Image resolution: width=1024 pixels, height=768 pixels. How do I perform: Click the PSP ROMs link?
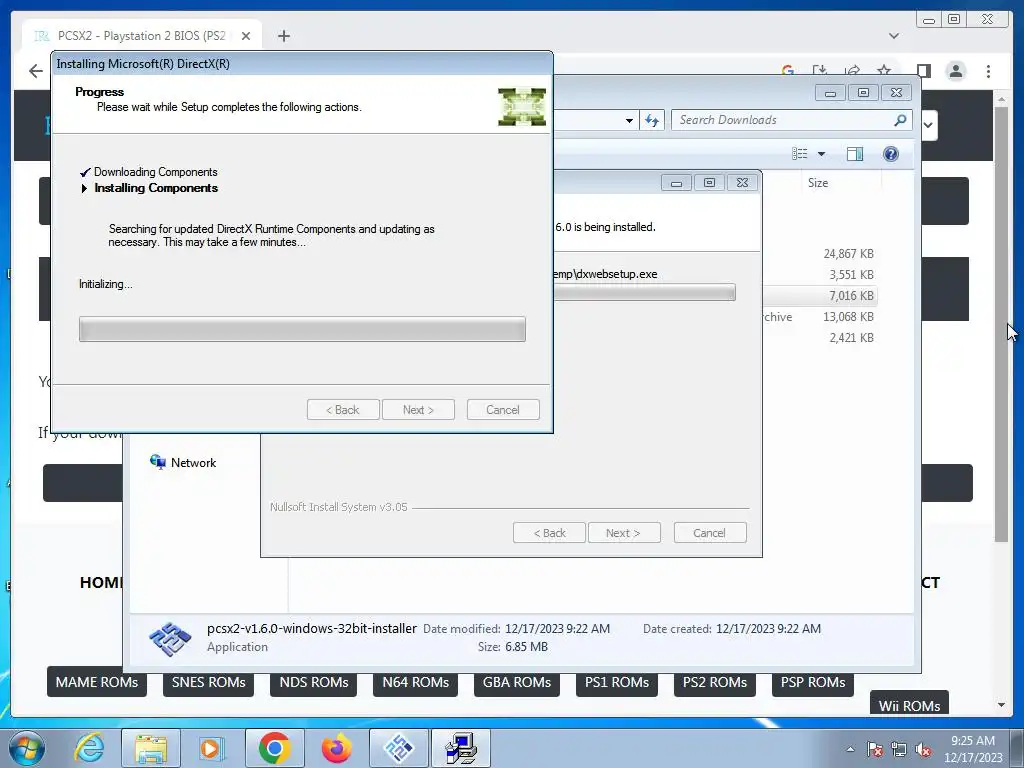812,682
